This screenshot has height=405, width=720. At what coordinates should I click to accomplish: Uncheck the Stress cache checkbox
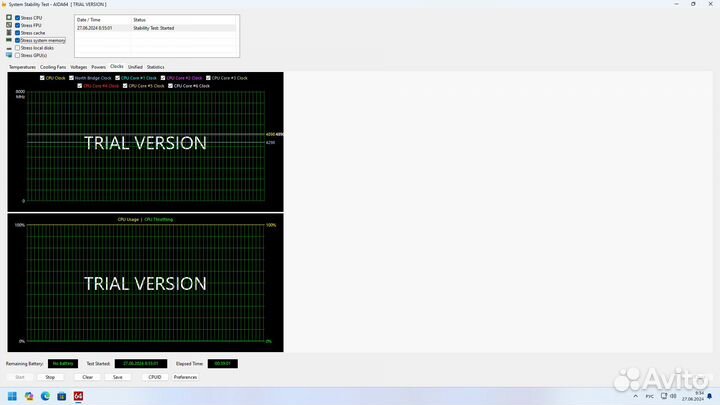point(17,33)
